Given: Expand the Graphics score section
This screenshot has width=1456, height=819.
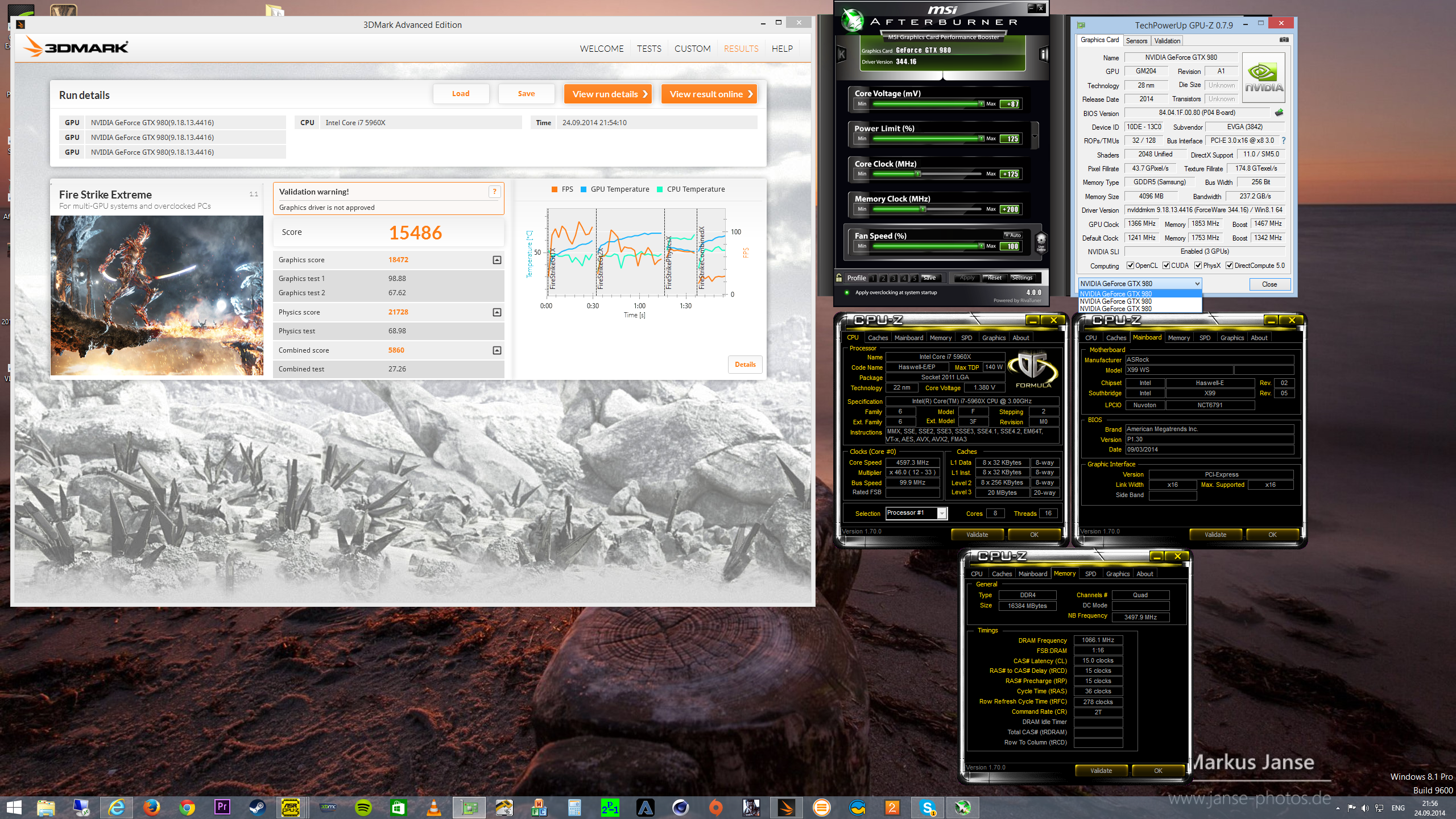Looking at the screenshot, I should click(497, 260).
